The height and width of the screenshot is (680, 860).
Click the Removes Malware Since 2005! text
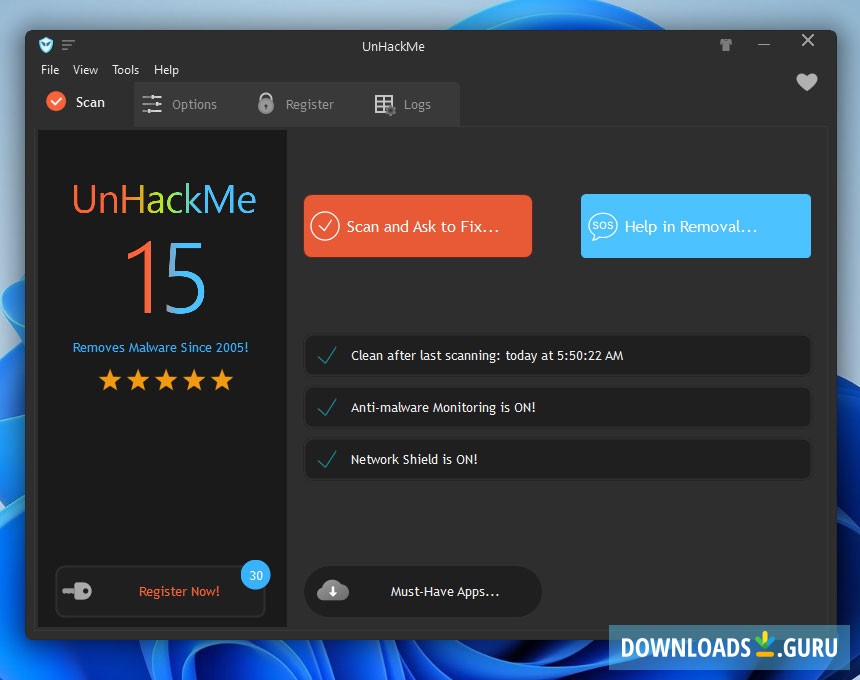(161, 347)
